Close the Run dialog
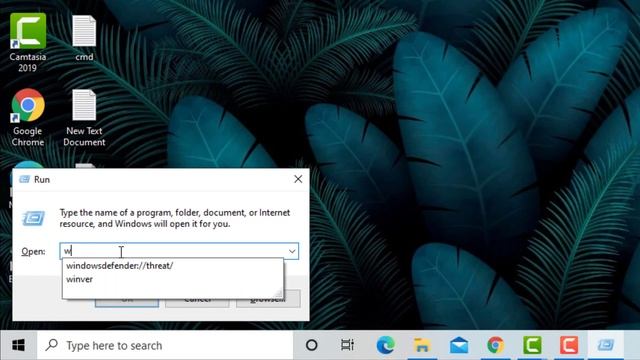The height and width of the screenshot is (360, 640). point(298,179)
